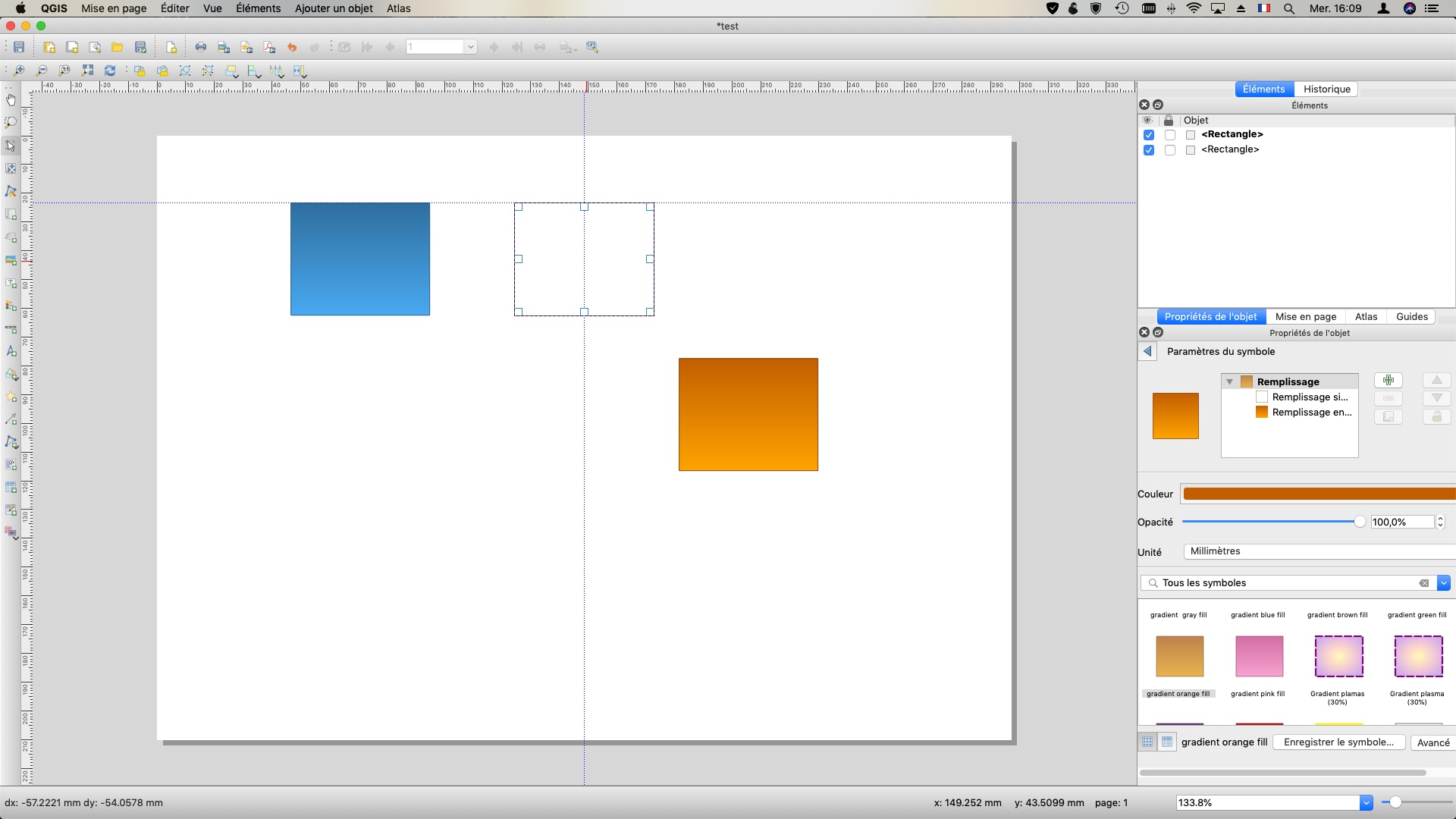Collapse the Remplissage symbol tree

click(x=1230, y=382)
